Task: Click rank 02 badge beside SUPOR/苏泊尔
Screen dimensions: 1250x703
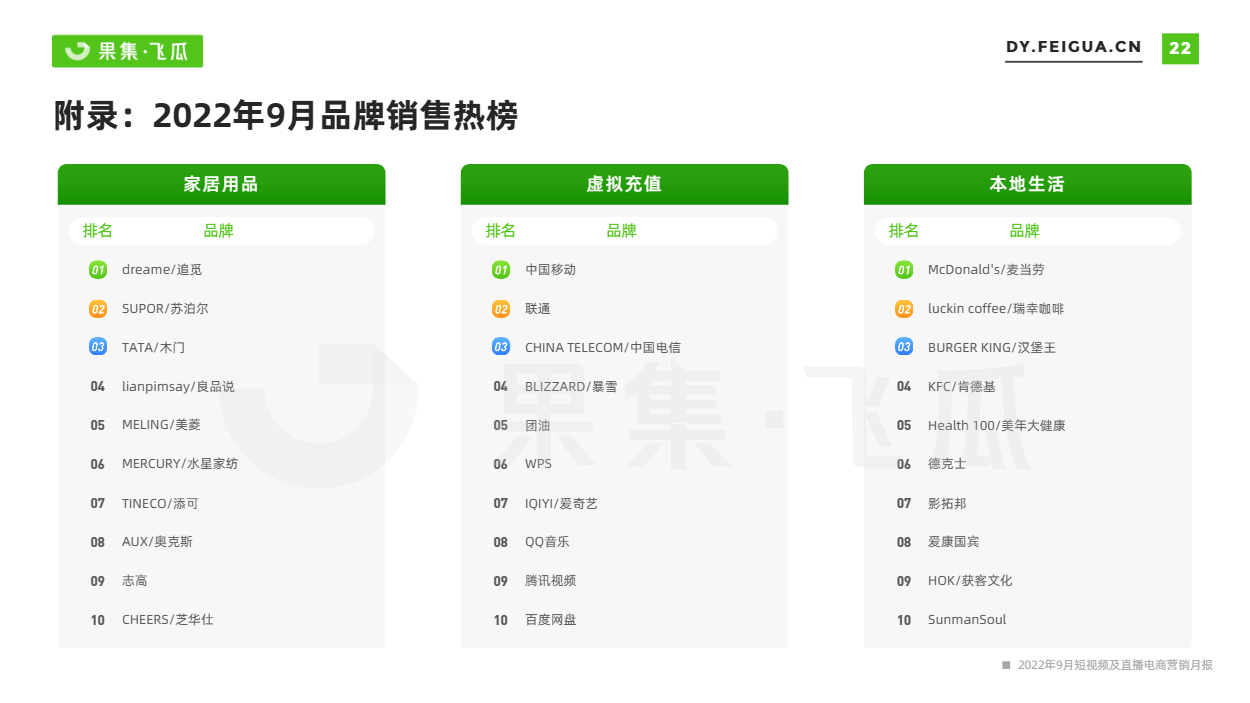Action: click(x=98, y=309)
